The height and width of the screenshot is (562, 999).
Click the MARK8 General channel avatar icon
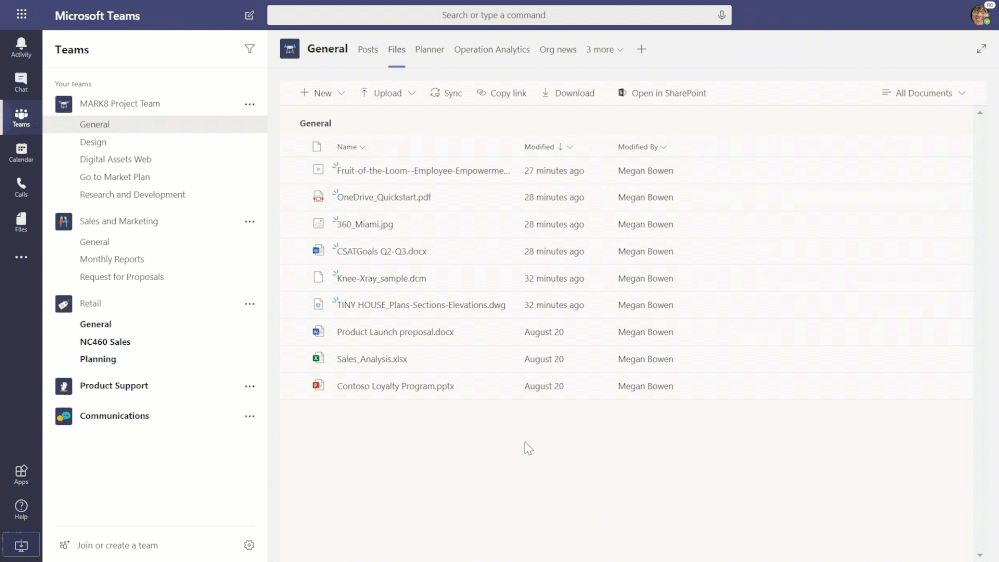290,49
